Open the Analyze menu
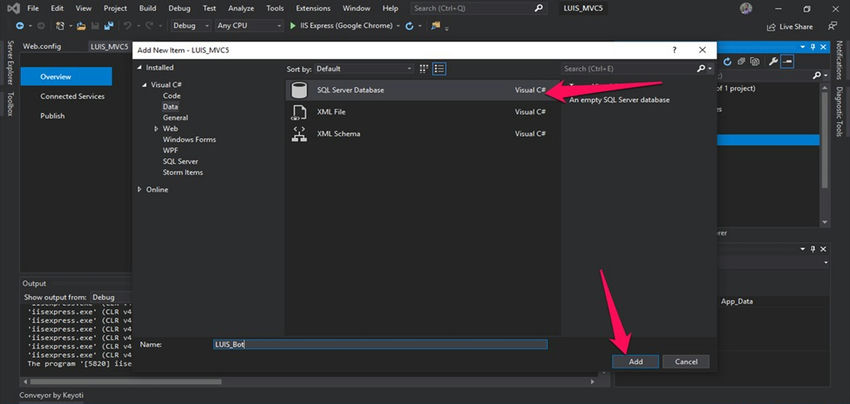This screenshot has width=850, height=404. pyautogui.click(x=241, y=8)
